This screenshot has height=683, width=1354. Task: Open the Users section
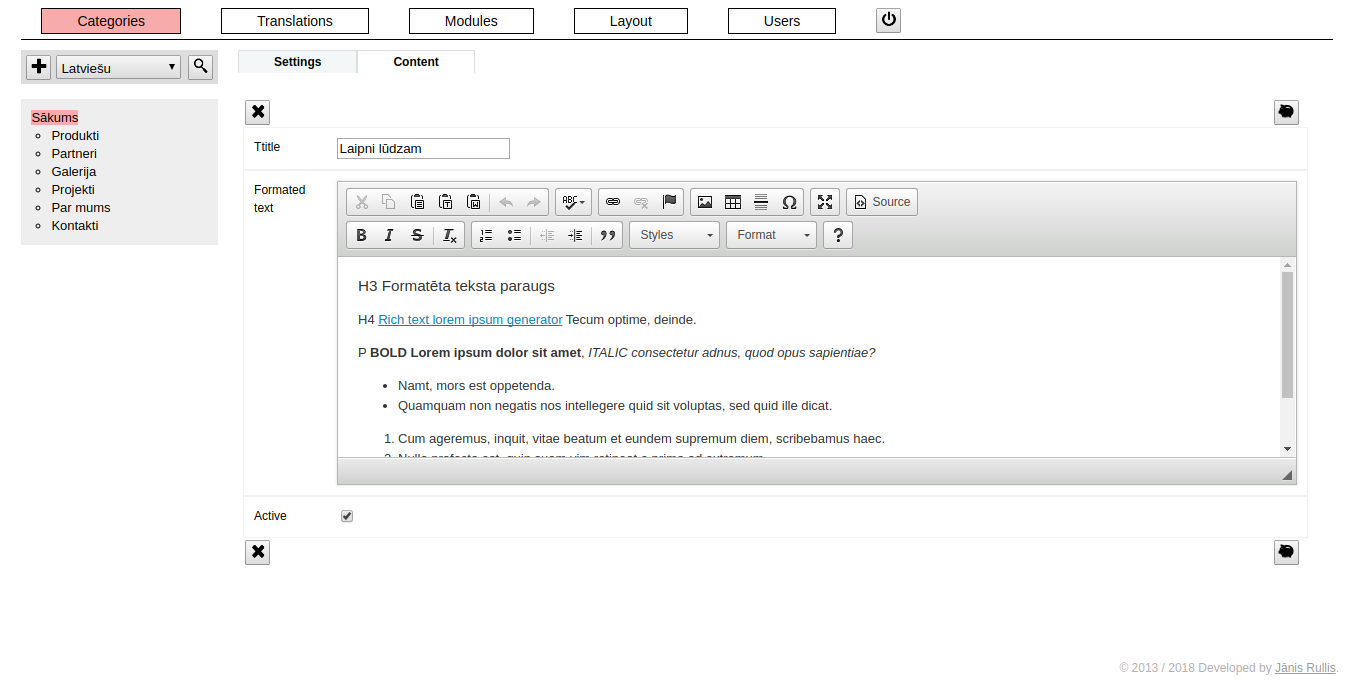click(782, 21)
